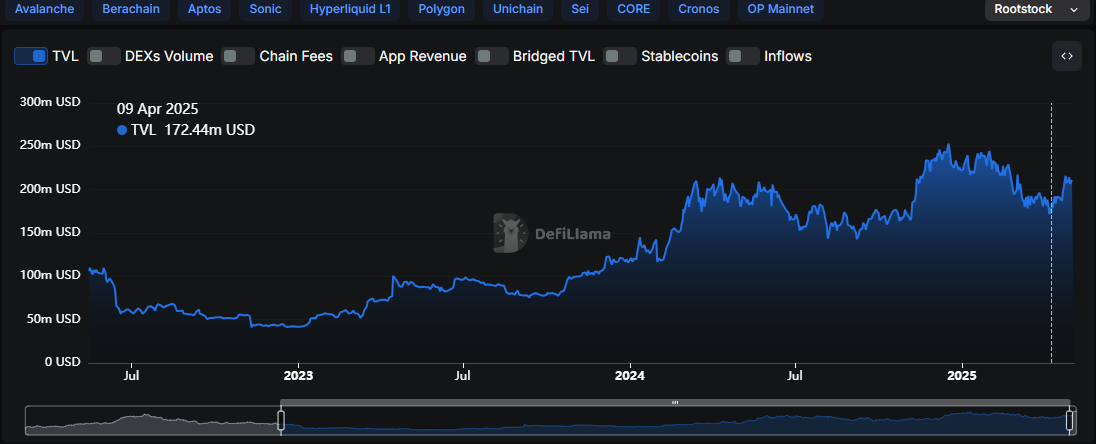Click the chart at the dashed cursor line
The height and width of the screenshot is (444, 1096).
[x=1051, y=233]
